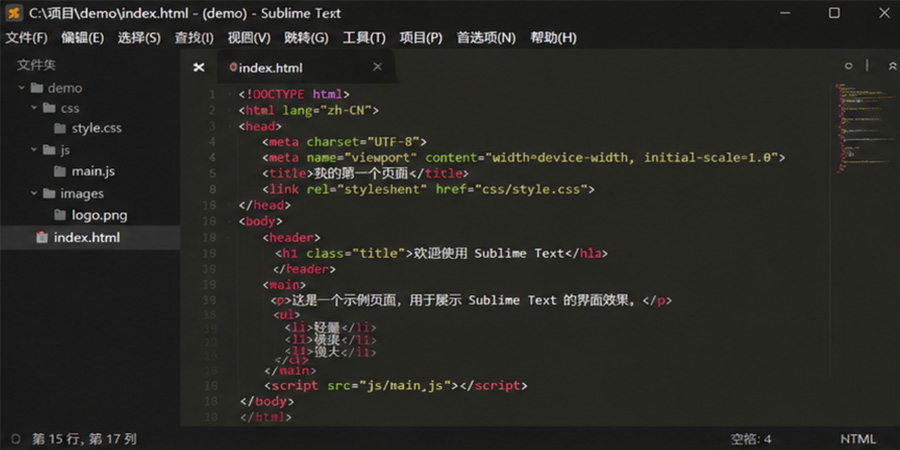The image size is (900, 450).
Task: Click the title 我的第一个页面 line
Action: (366, 173)
